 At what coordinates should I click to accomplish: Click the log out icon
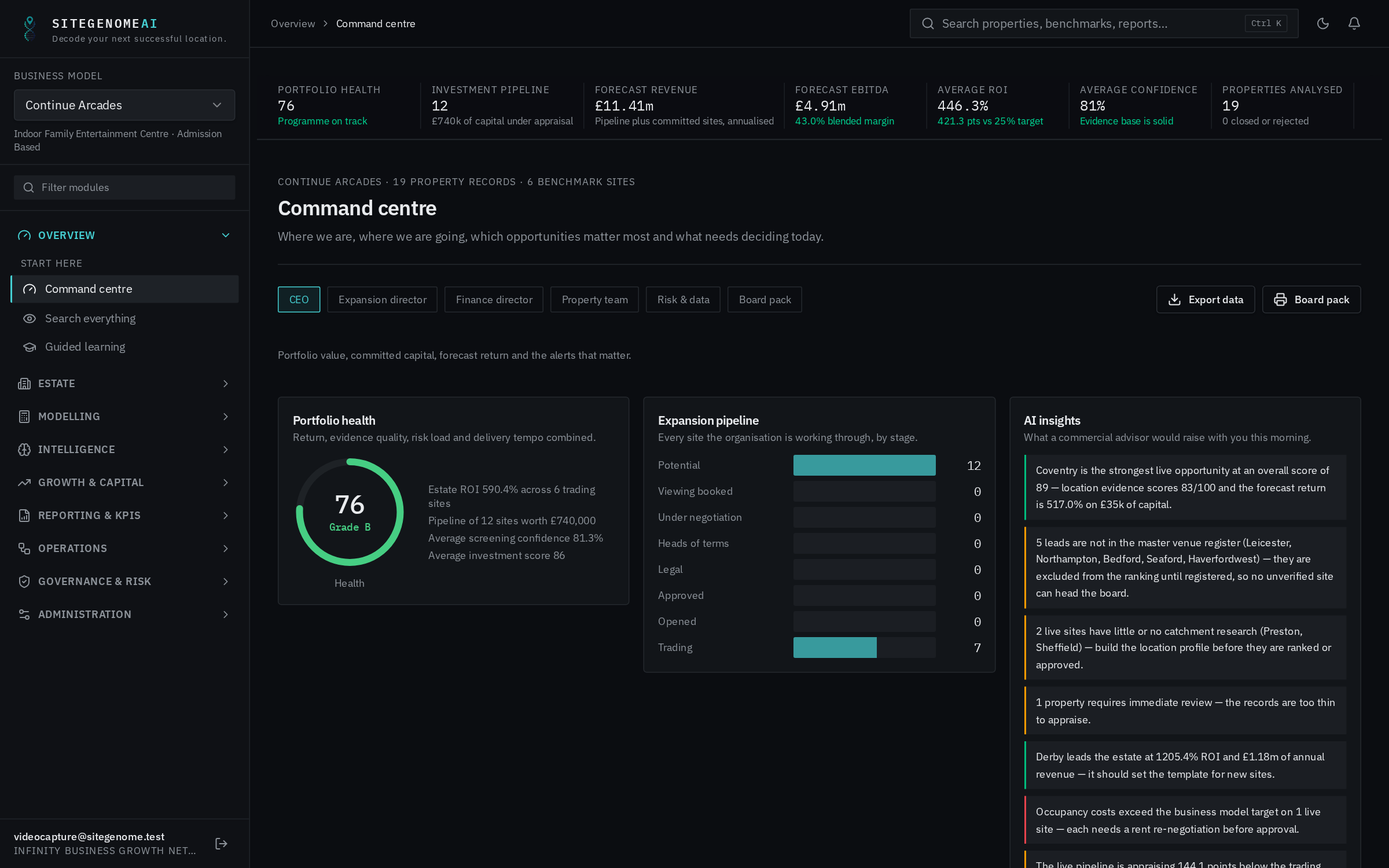click(221, 844)
